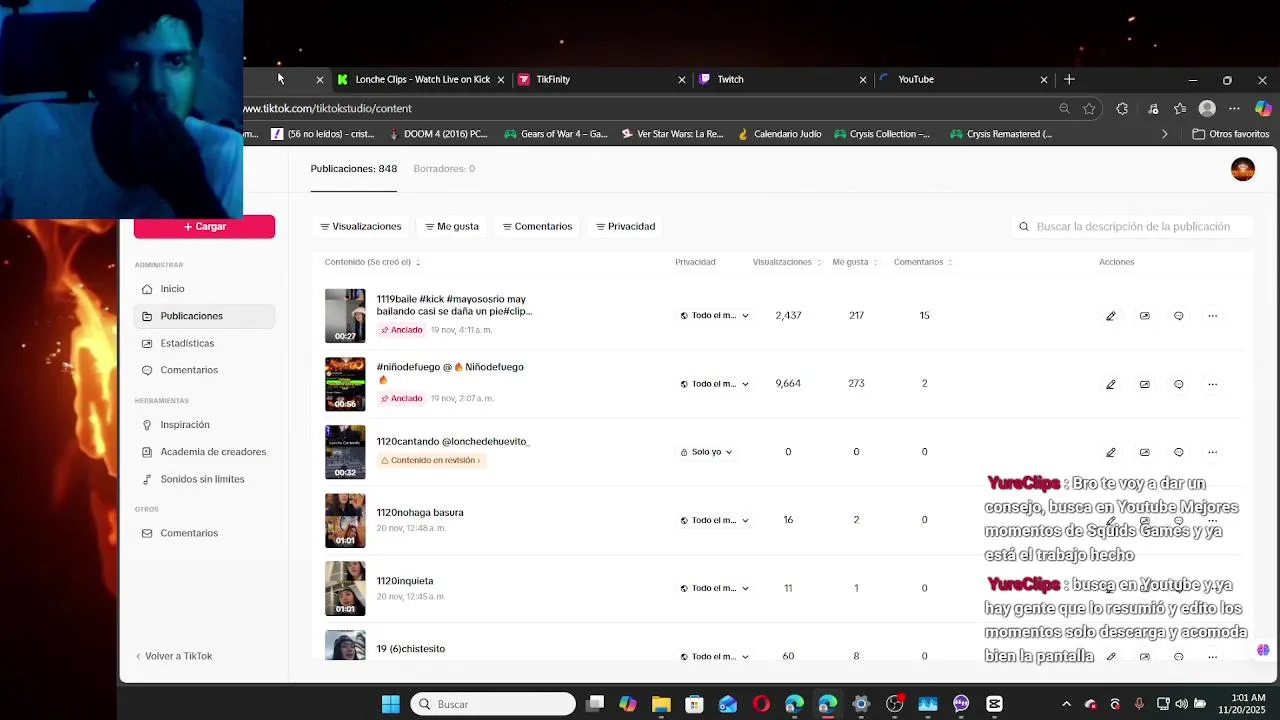Switch to the Publicaciones: 848 tab
The image size is (1280, 720).
pos(354,169)
